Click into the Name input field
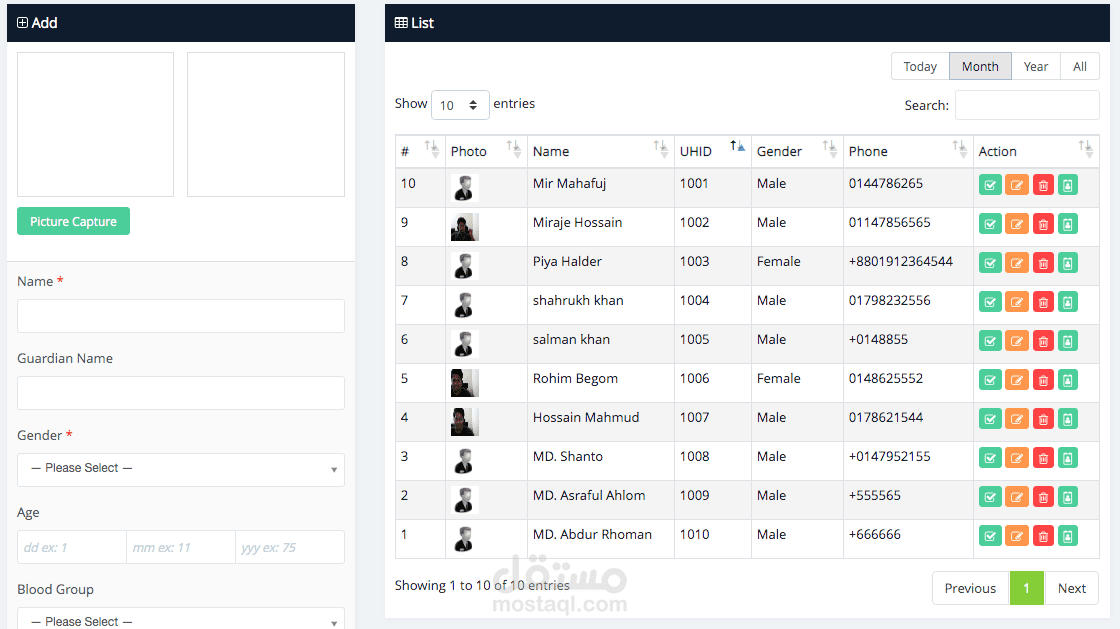This screenshot has width=1120, height=629. (x=181, y=316)
